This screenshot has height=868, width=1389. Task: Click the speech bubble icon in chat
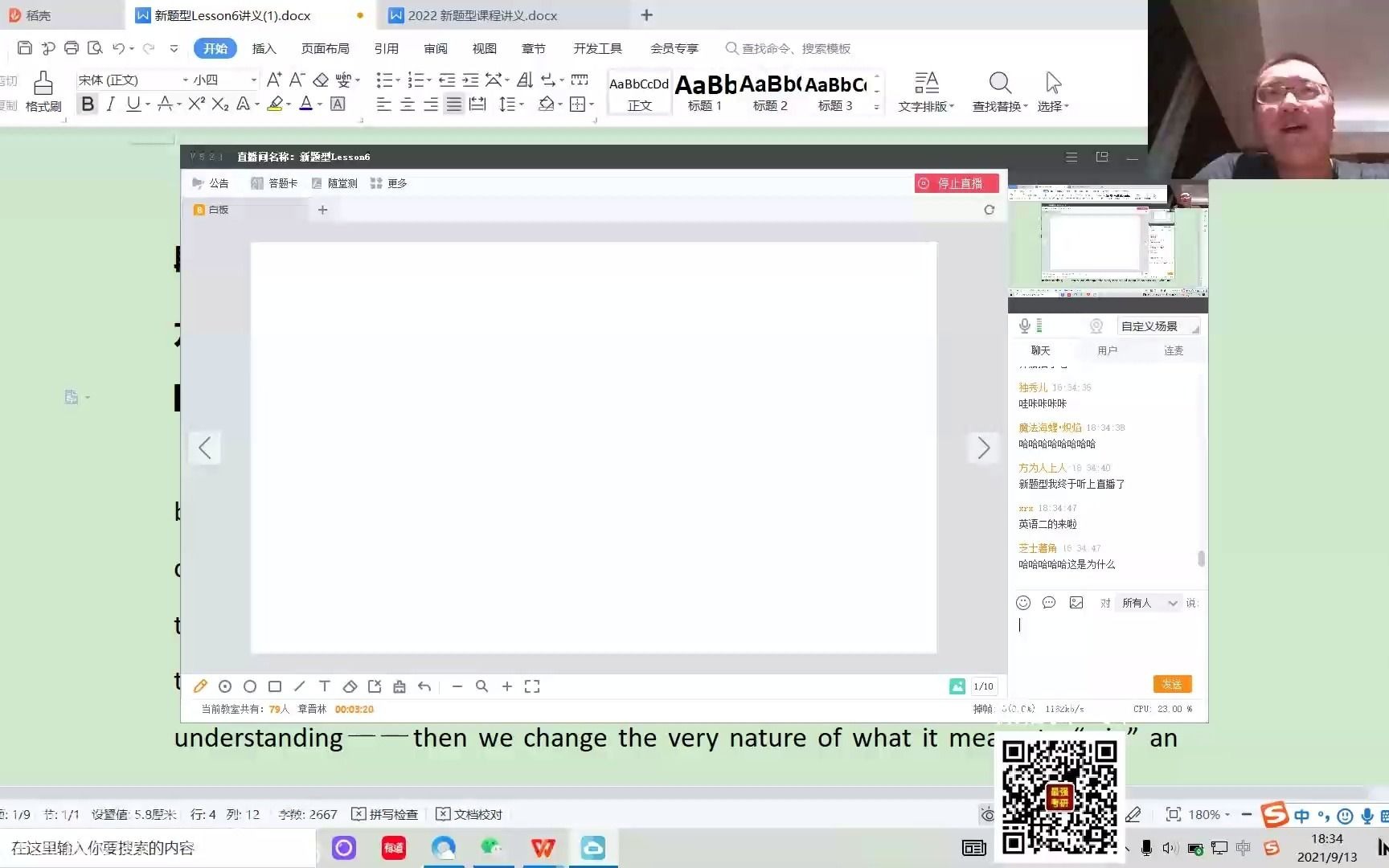coord(1049,603)
